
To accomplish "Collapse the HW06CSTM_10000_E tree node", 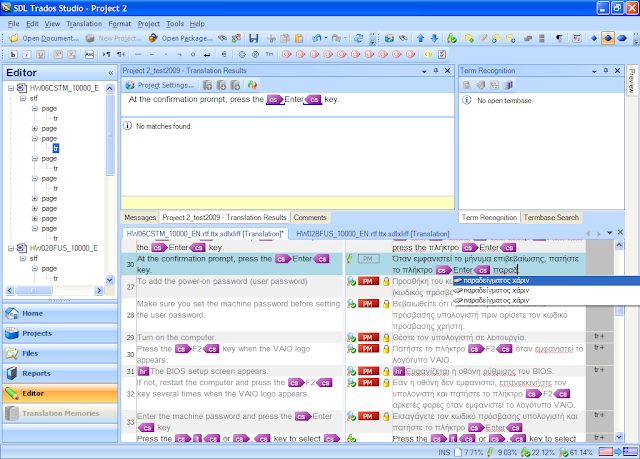I will pos(11,88).
